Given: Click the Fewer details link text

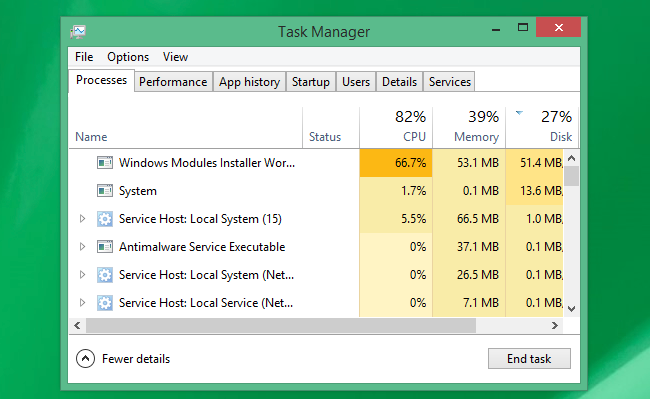Looking at the screenshot, I should pyautogui.click(x=136, y=359).
